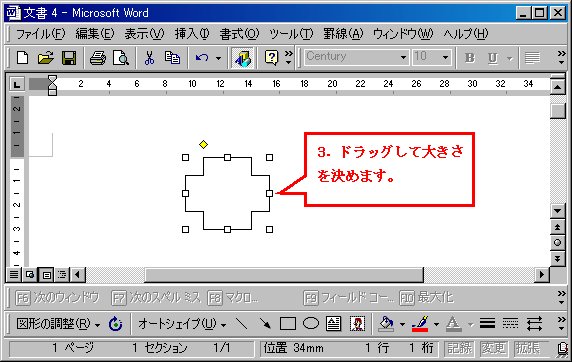The image size is (572, 362).
Task: Apply the red line color swatch
Action: pos(420,324)
